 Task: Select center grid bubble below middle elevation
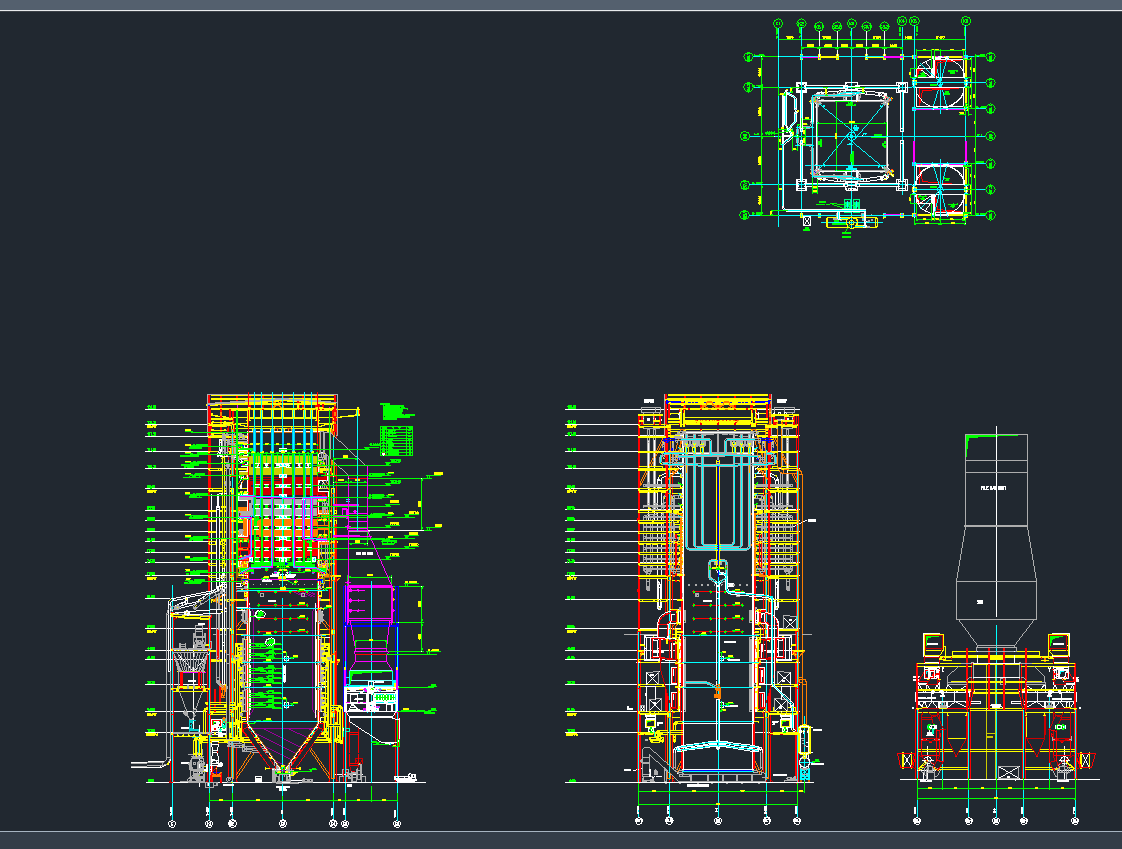click(x=718, y=821)
